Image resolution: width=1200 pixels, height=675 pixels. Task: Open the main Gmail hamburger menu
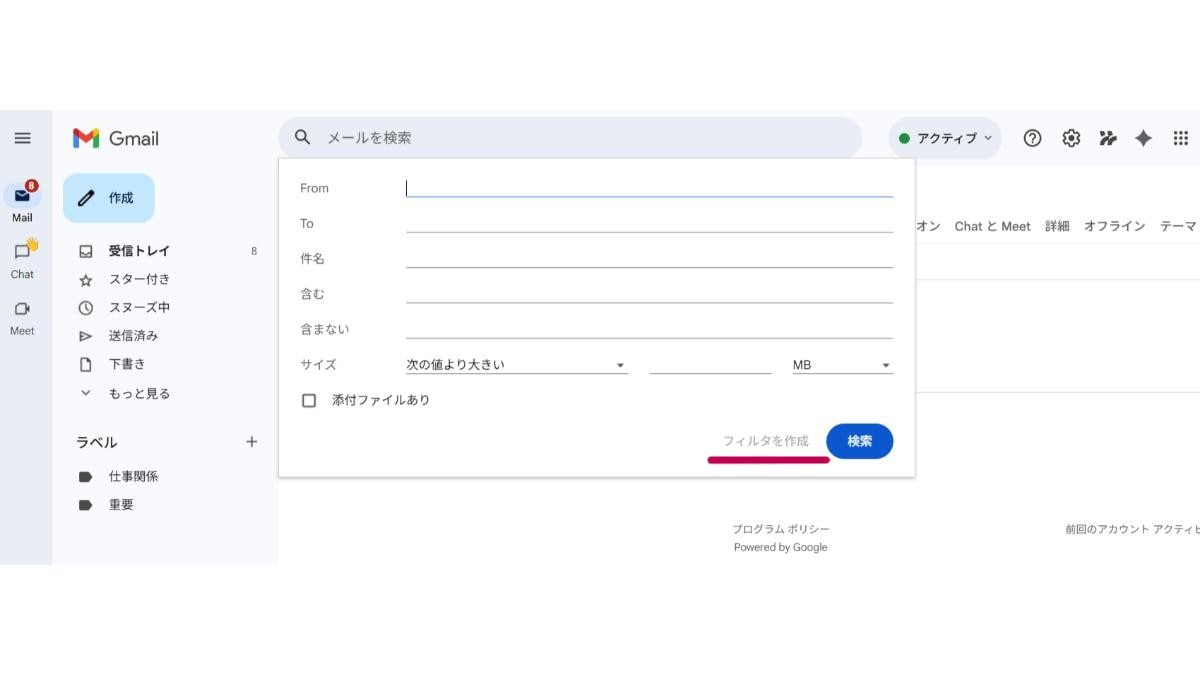25,137
